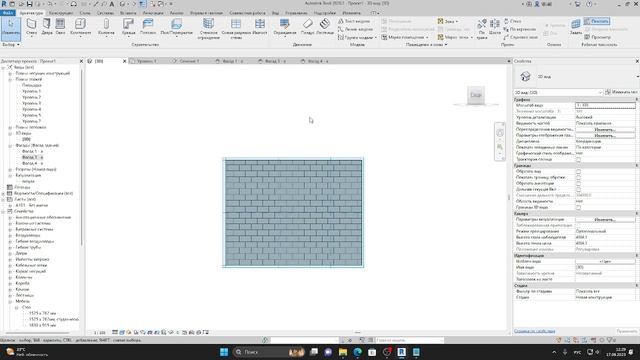Expand the Помещения и зоны panel dropdown
640x360 pixels.
pyautogui.click(x=427, y=44)
